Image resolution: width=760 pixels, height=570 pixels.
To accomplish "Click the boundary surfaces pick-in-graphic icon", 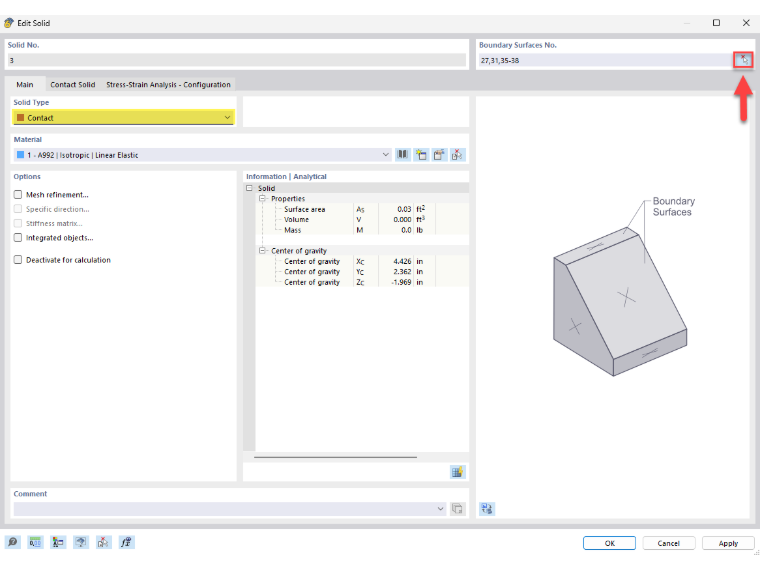I will pos(743,60).
